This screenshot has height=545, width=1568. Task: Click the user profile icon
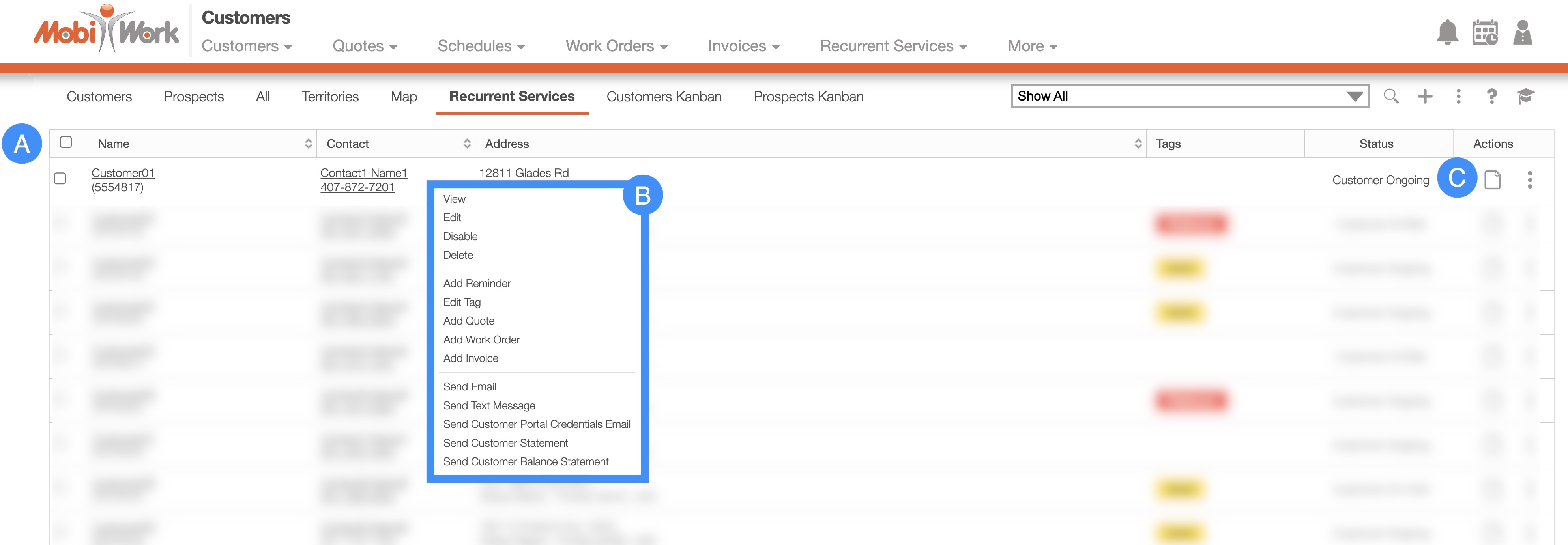(x=1522, y=33)
